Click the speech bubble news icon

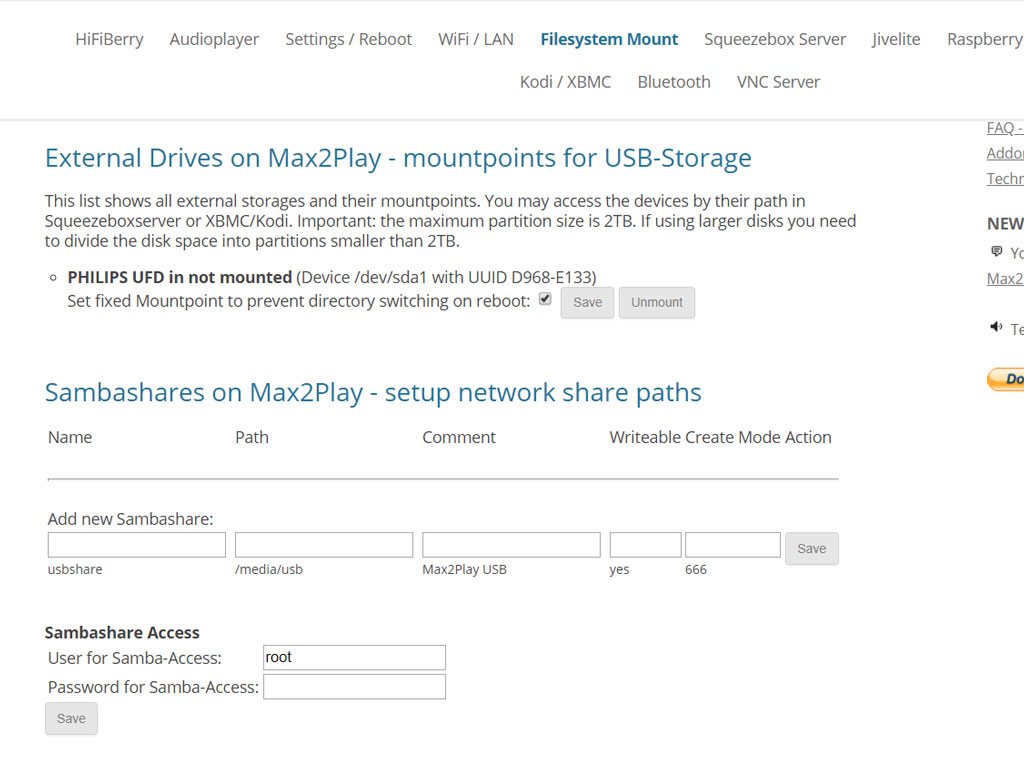coord(997,251)
